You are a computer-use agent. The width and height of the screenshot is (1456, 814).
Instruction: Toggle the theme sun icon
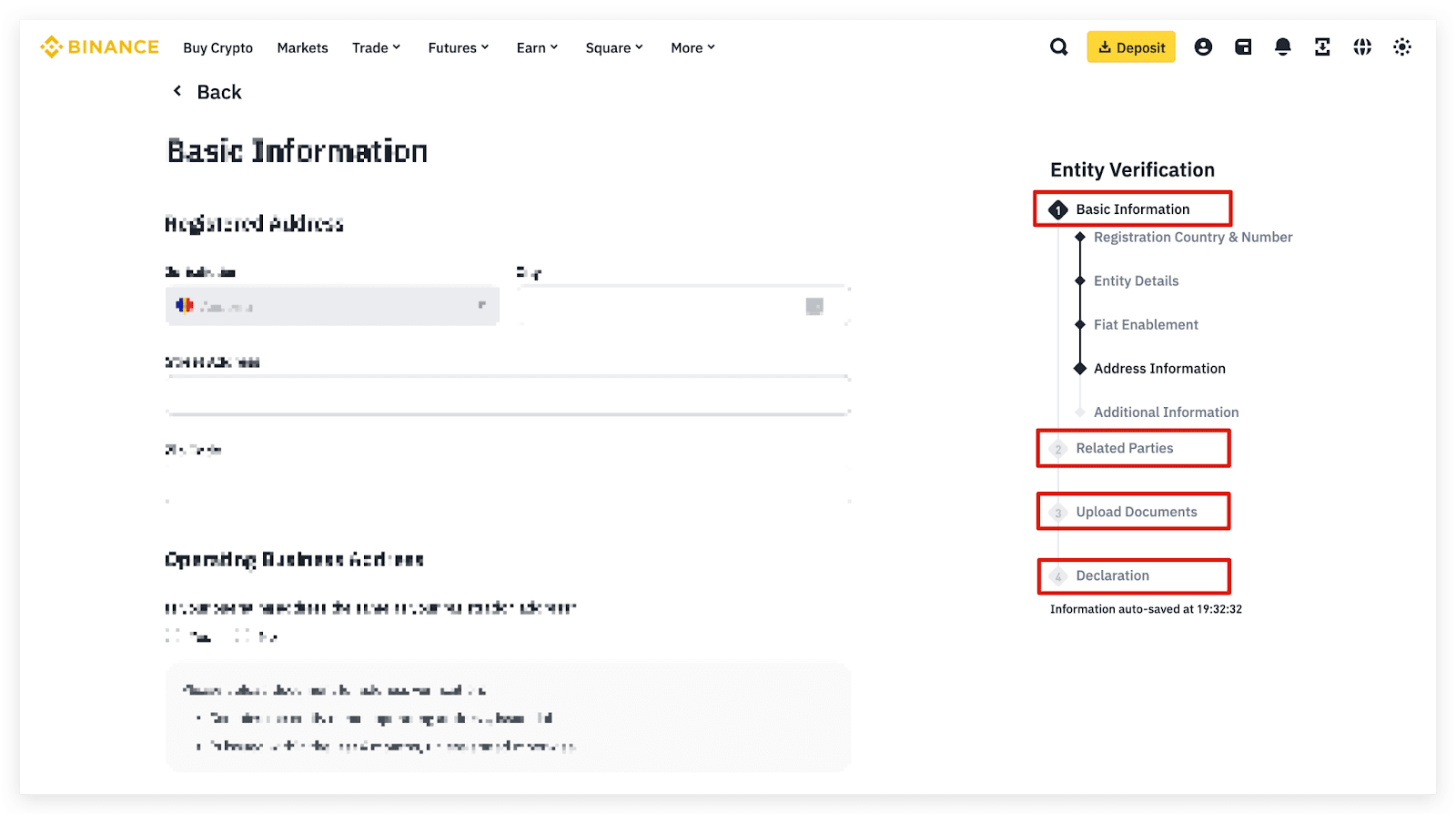[x=1402, y=47]
